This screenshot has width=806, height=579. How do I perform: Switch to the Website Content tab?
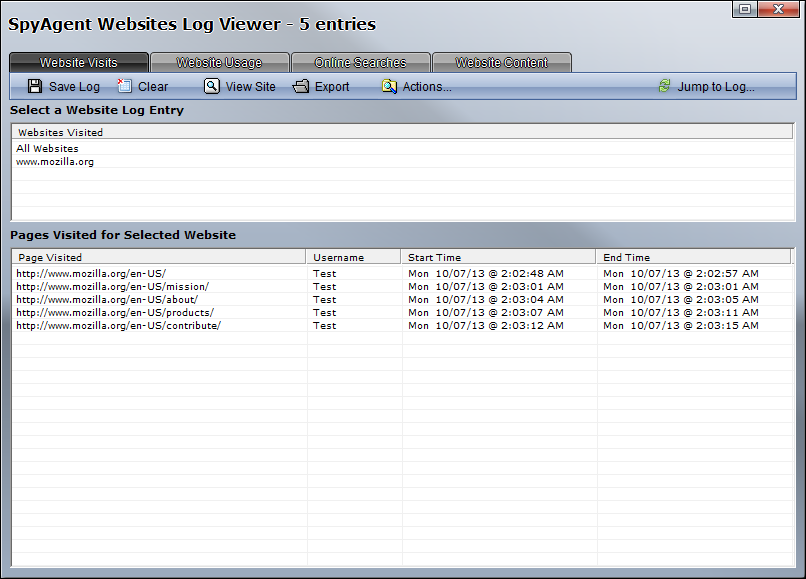point(501,63)
